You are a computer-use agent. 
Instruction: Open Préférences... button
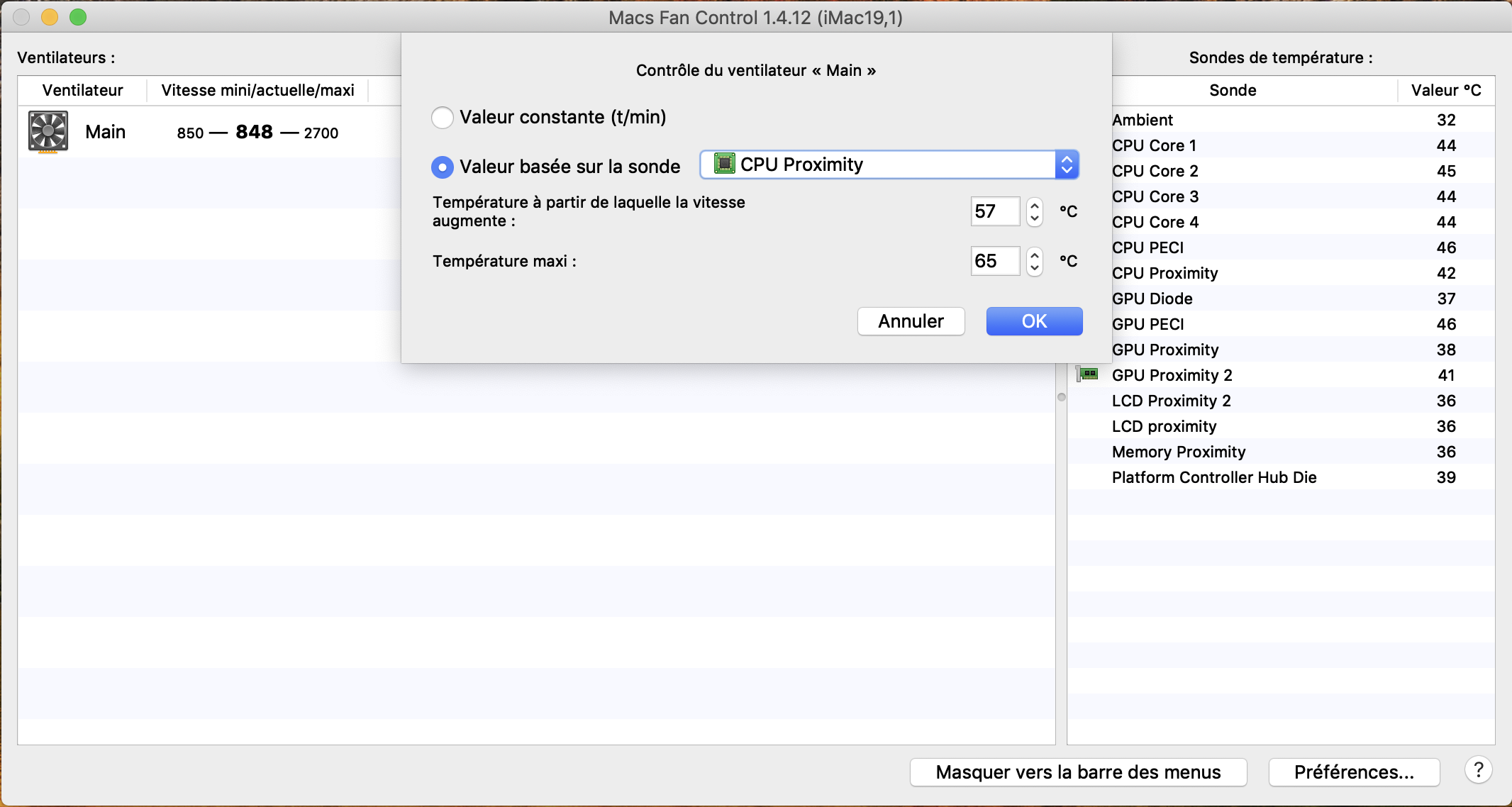point(1354,772)
